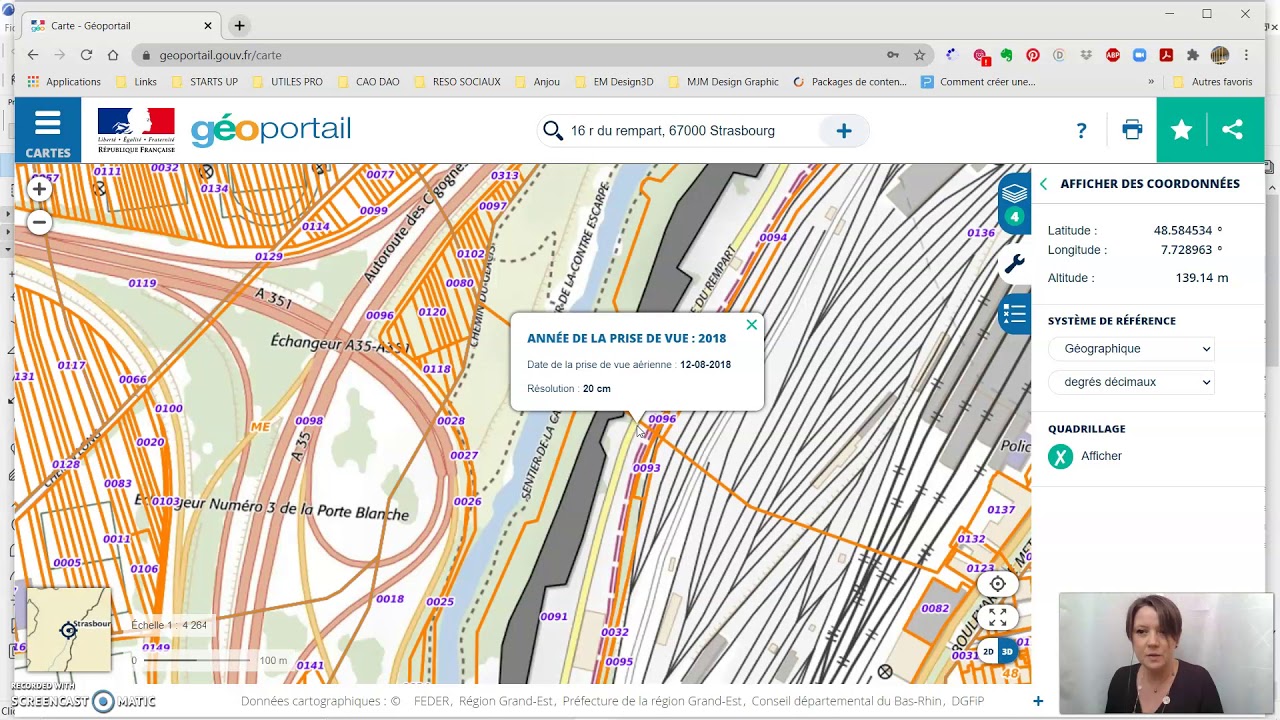The width and height of the screenshot is (1280, 720).
Task: Open Chrome three-dot menu
Action: click(1246, 55)
